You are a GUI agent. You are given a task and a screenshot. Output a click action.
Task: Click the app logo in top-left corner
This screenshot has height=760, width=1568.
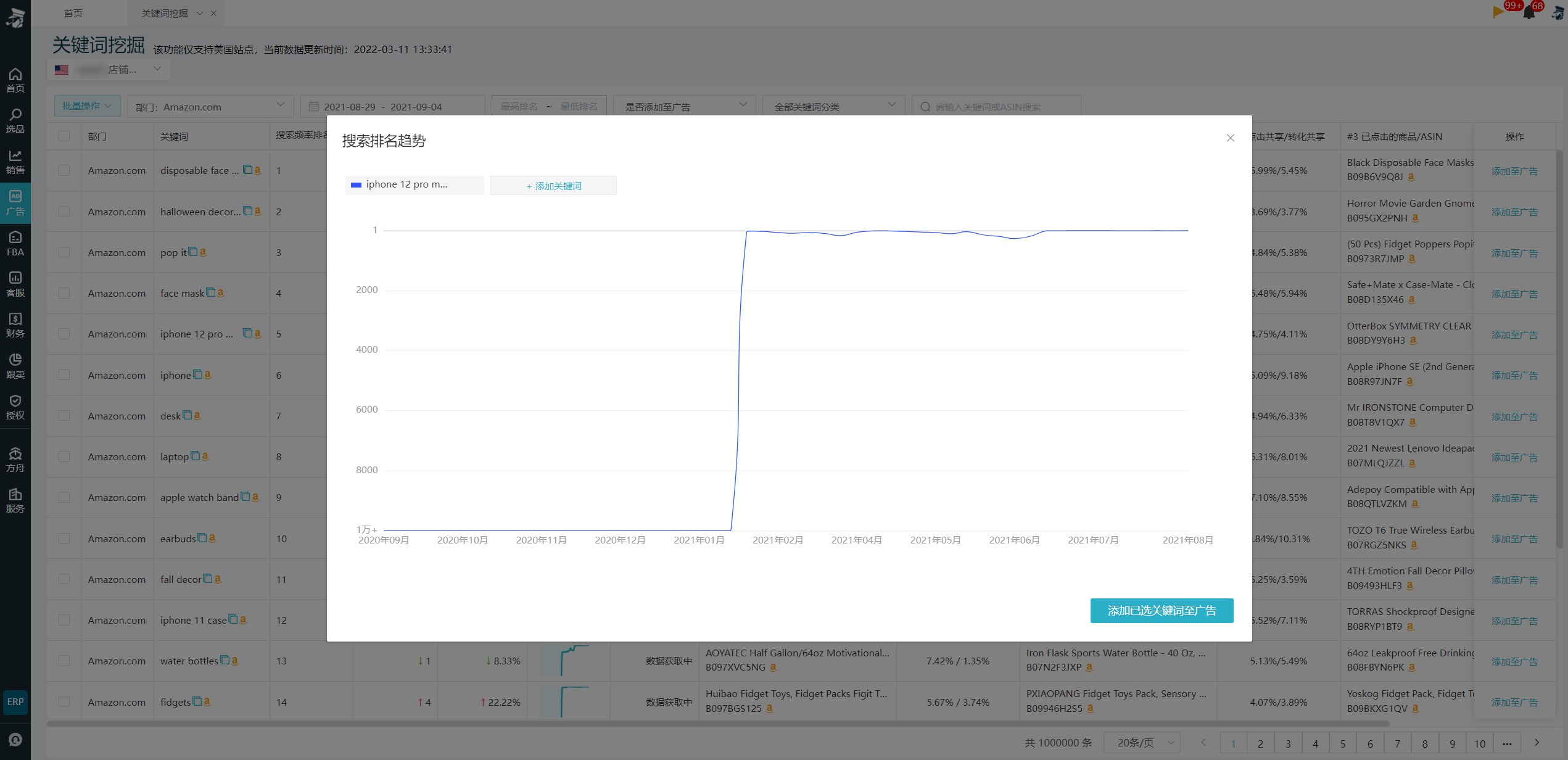coord(15,17)
